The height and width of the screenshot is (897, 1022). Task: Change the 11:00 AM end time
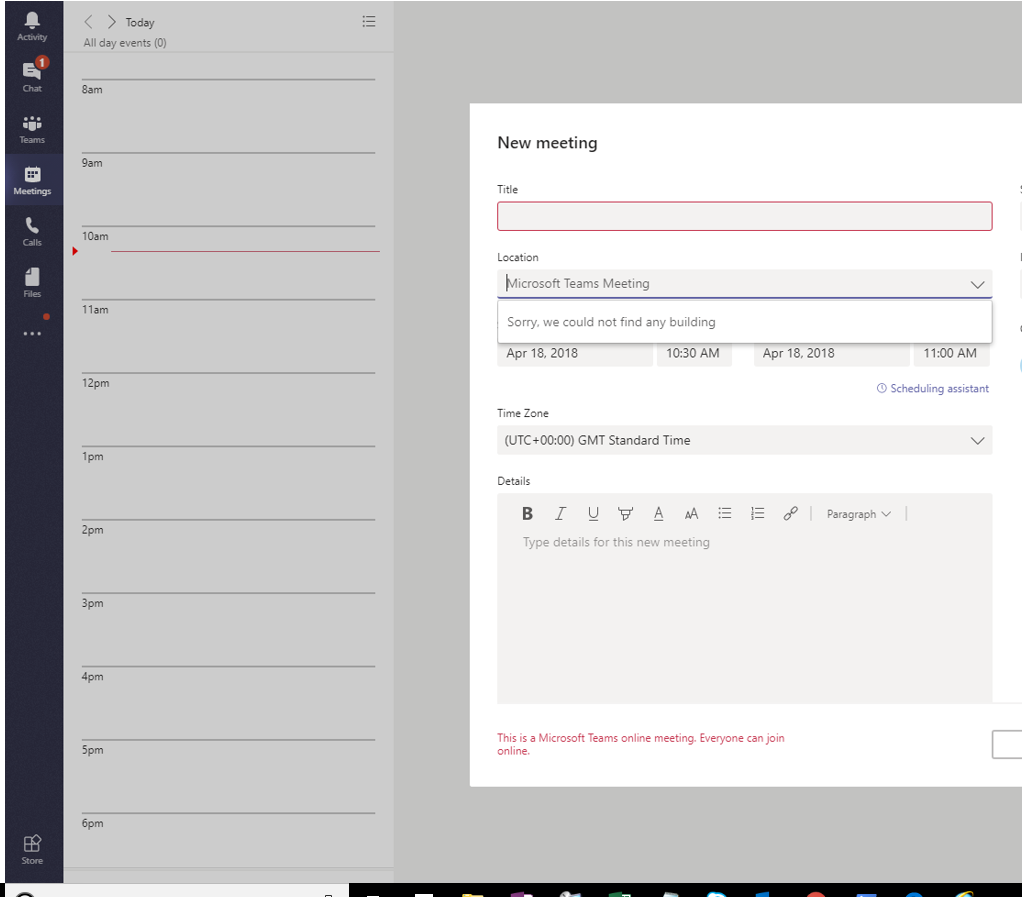click(951, 353)
